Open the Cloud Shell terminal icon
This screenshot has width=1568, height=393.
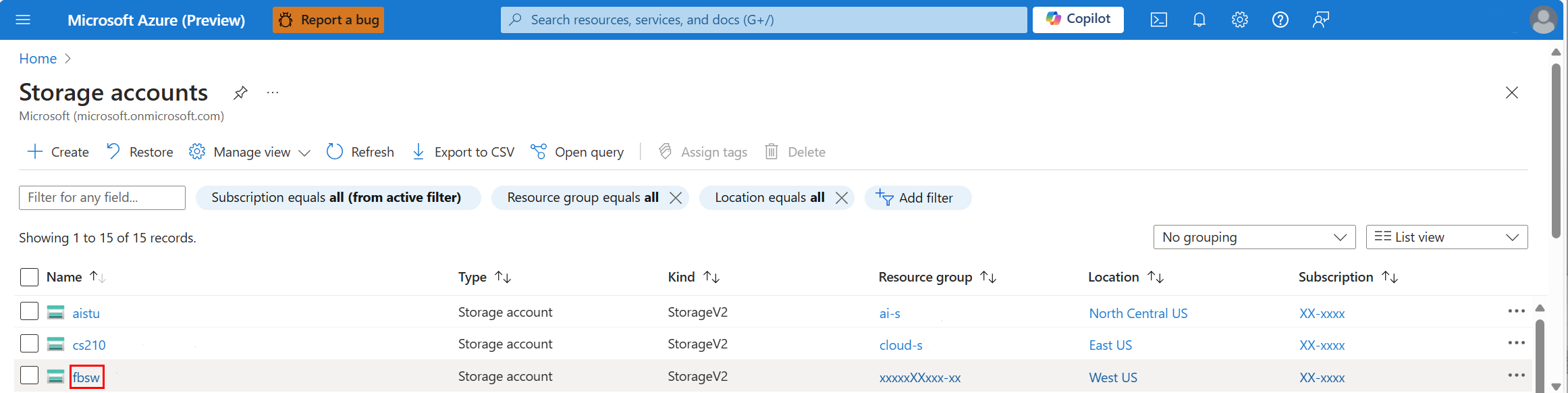pos(1159,20)
